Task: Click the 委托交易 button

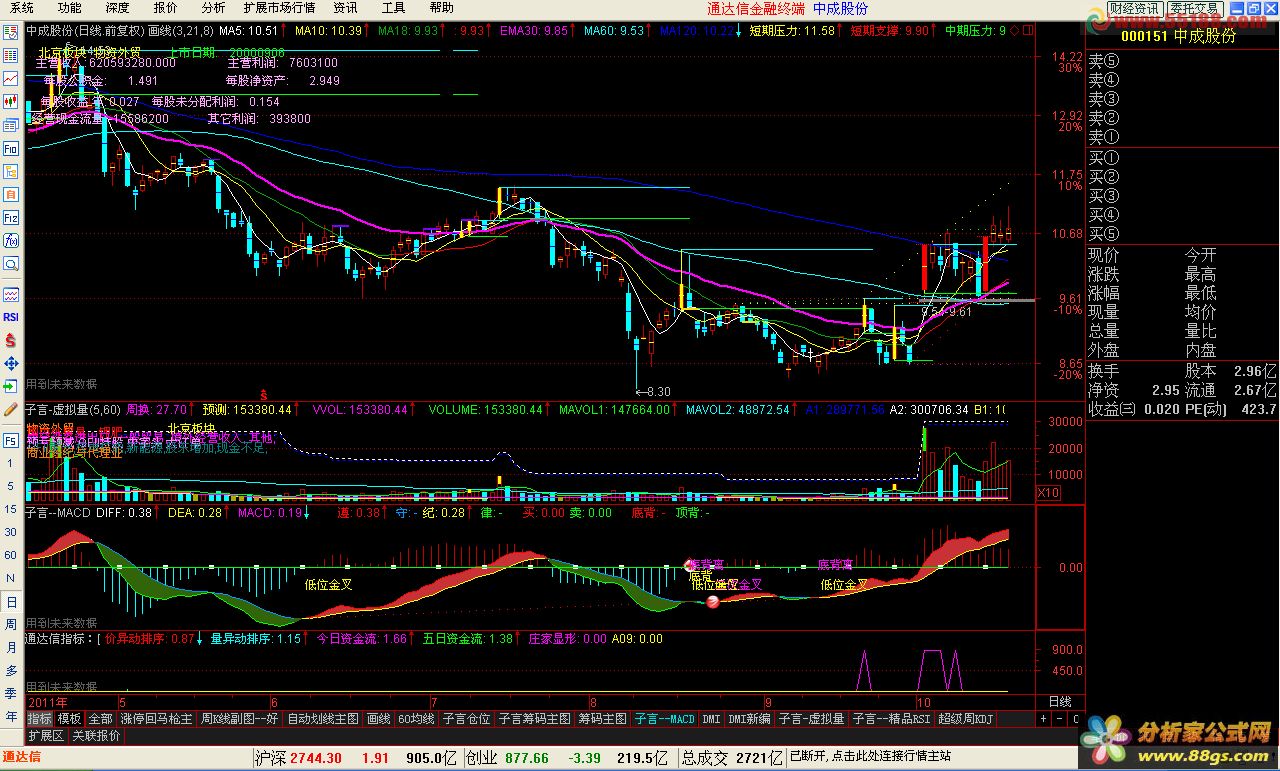Action: pyautogui.click(x=1193, y=9)
